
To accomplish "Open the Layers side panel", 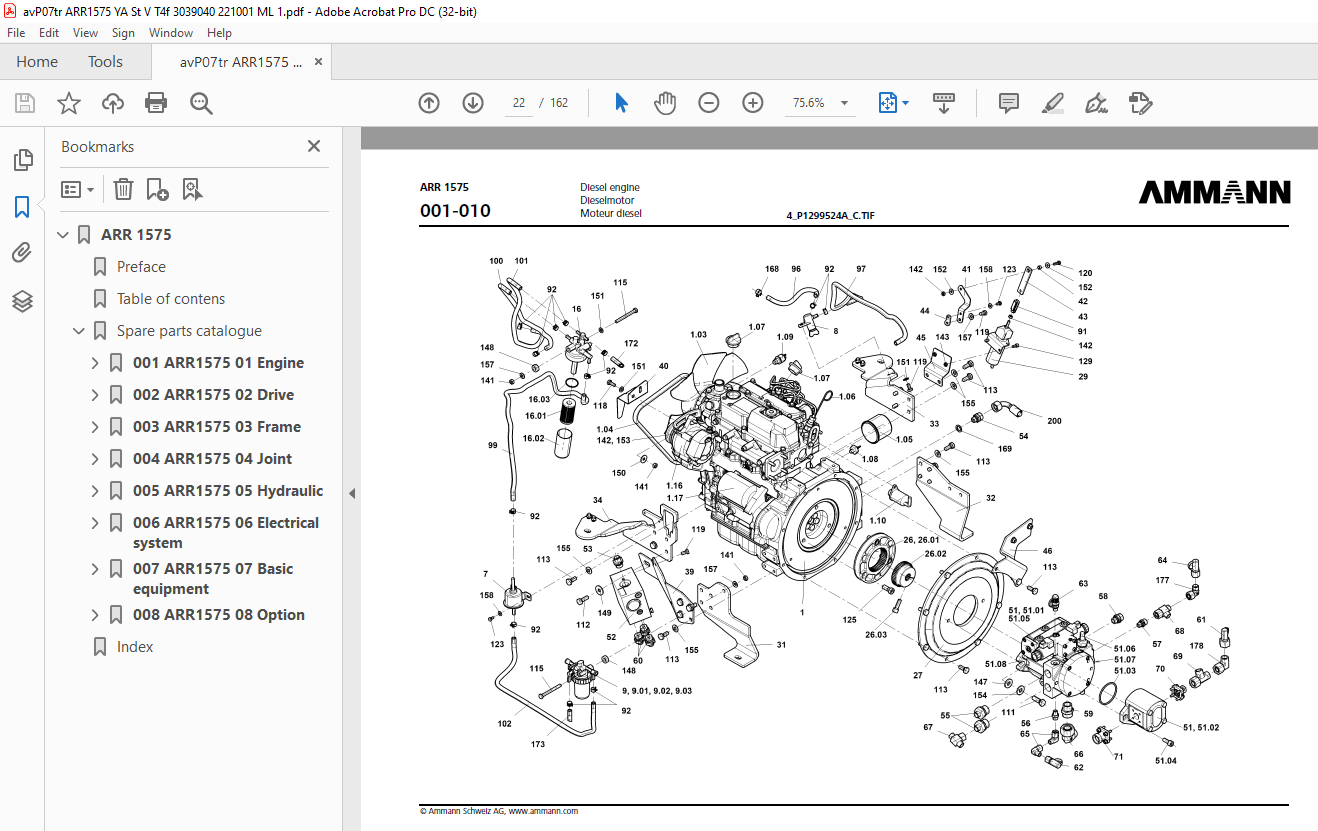I will [x=22, y=301].
